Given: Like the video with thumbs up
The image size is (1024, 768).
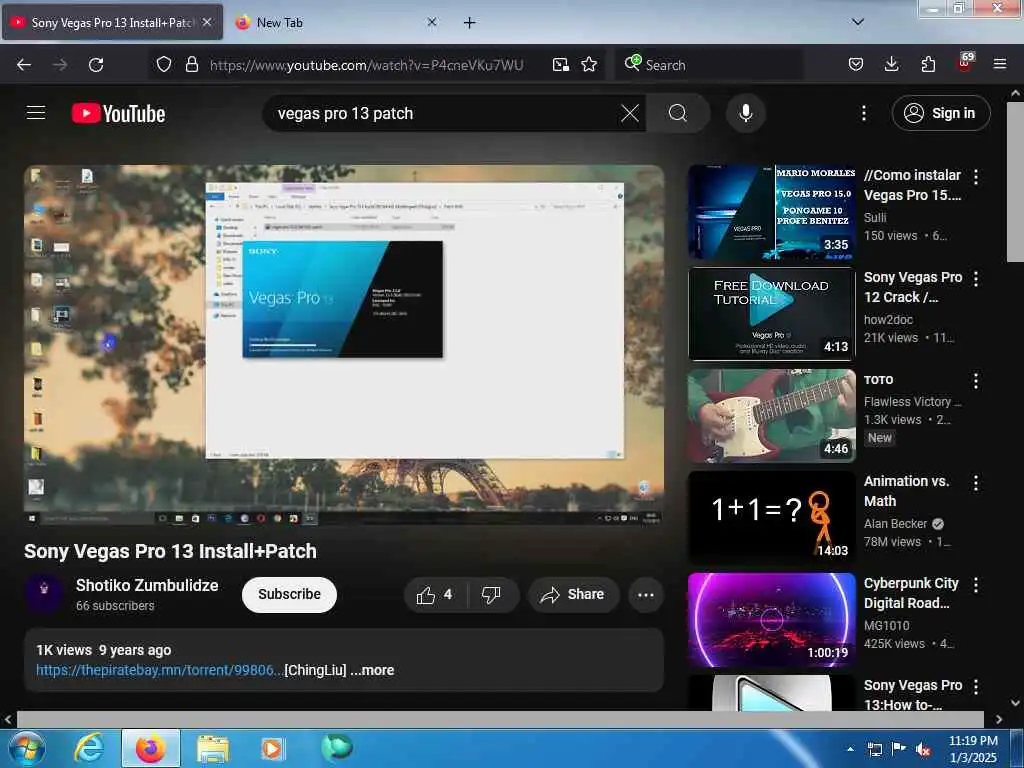Looking at the screenshot, I should 435,595.
